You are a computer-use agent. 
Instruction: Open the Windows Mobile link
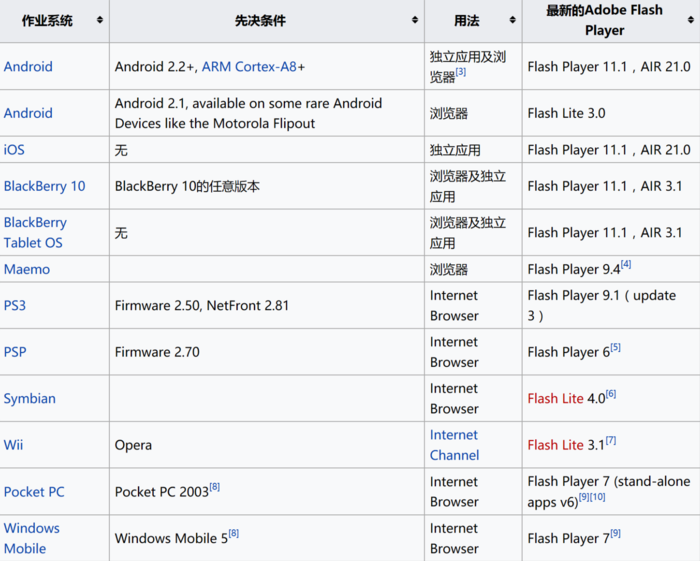click(31, 538)
